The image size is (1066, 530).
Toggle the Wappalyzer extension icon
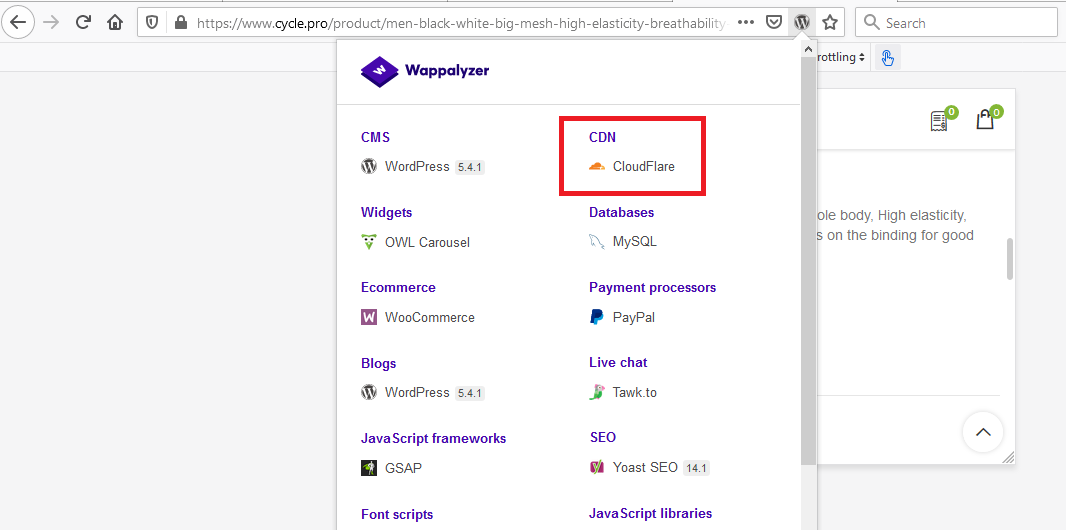[x=802, y=22]
